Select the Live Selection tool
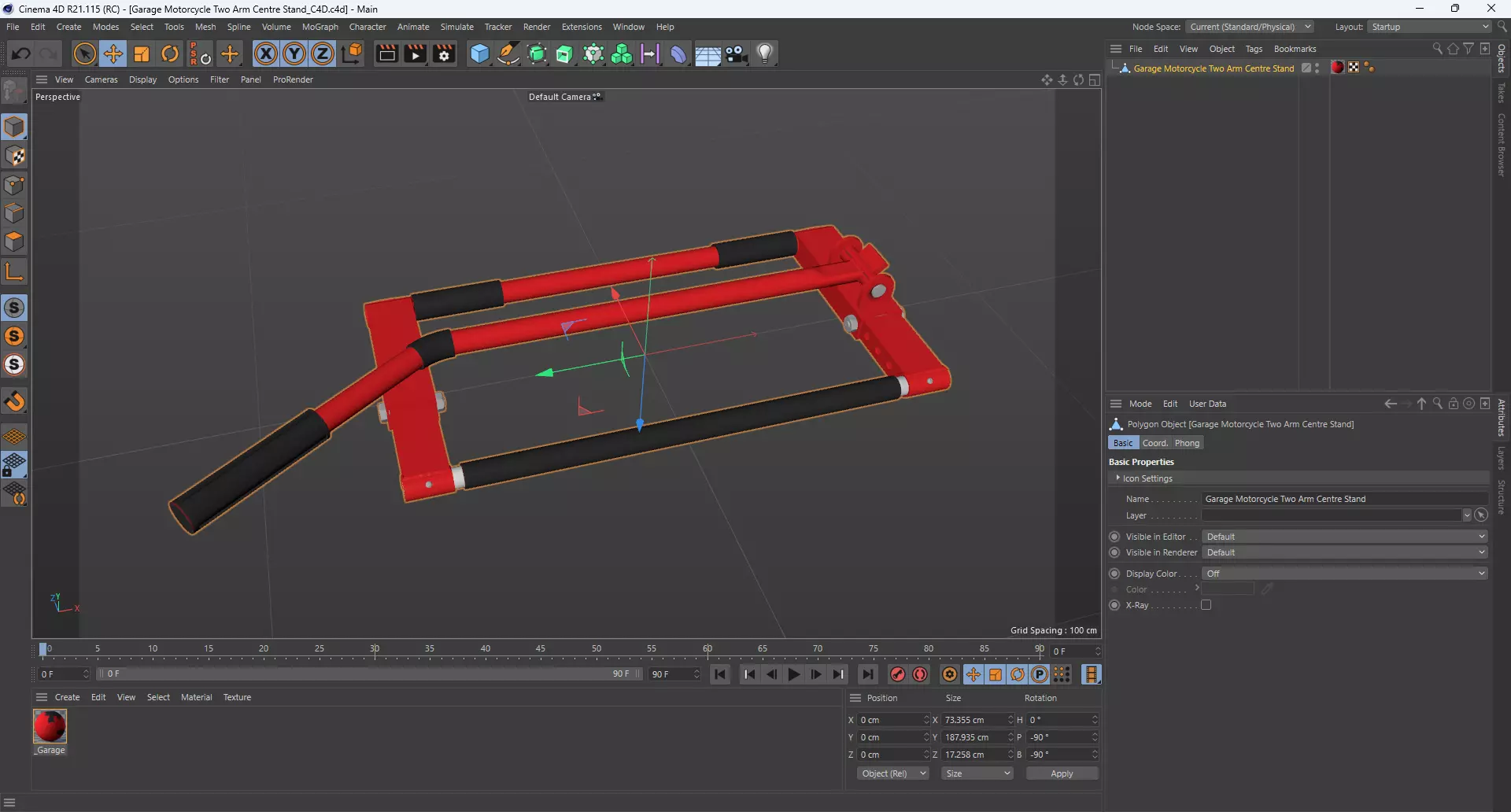The image size is (1511, 812). 84,54
